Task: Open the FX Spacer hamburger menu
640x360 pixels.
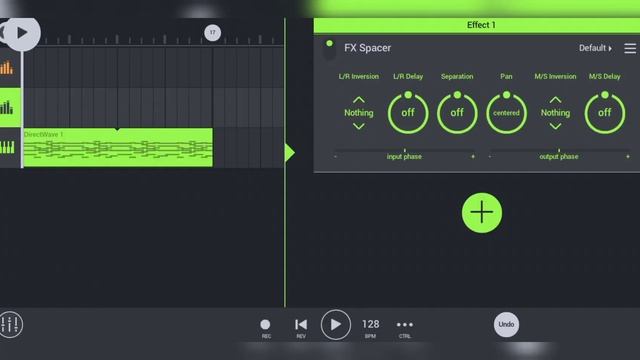Action: coord(630,48)
